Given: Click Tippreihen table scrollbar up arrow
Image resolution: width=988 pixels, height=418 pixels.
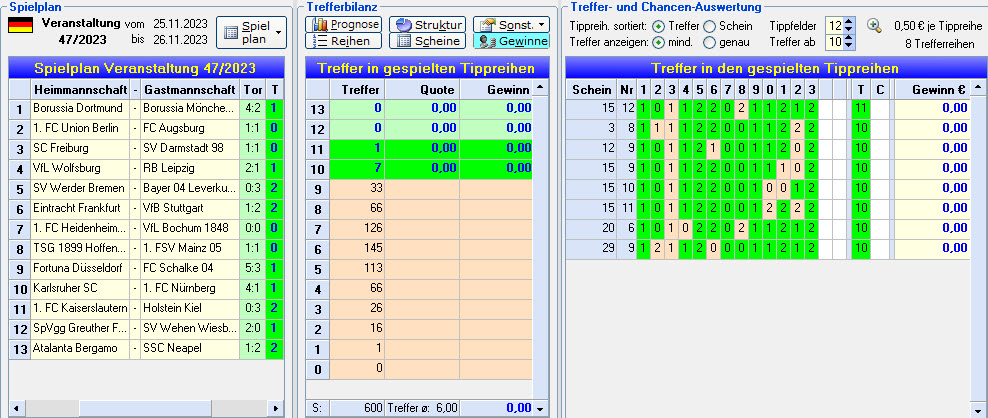Looking at the screenshot, I should (x=978, y=88).
